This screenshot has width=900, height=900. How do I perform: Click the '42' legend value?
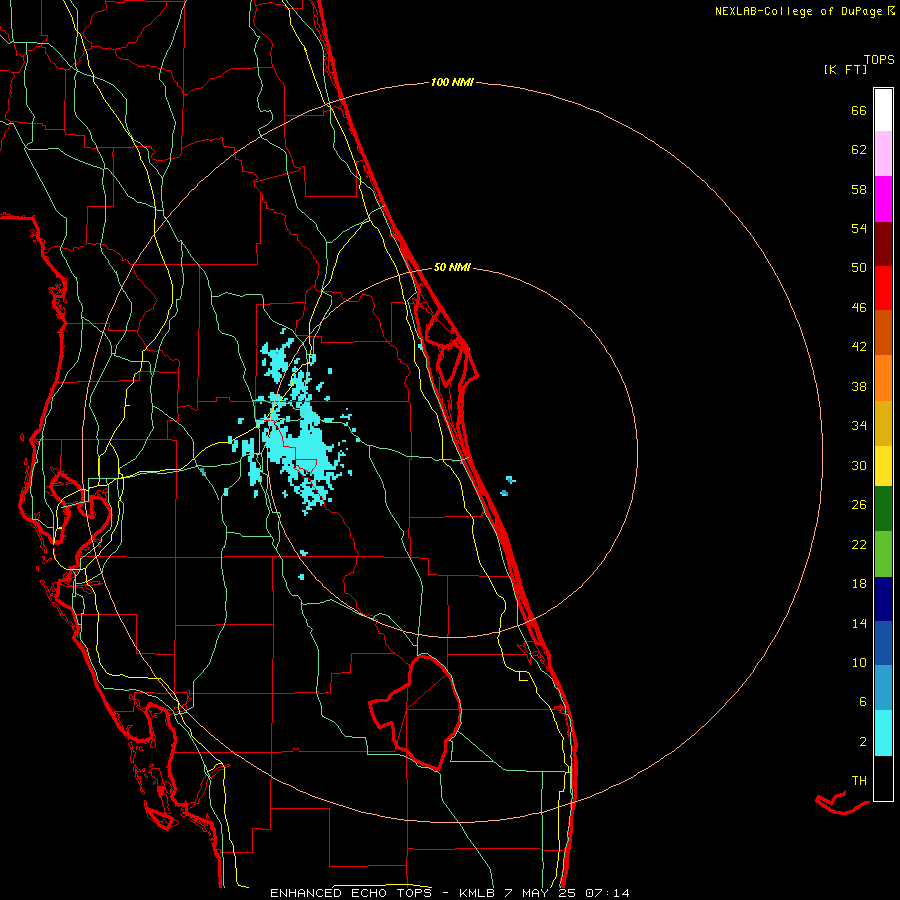859,347
